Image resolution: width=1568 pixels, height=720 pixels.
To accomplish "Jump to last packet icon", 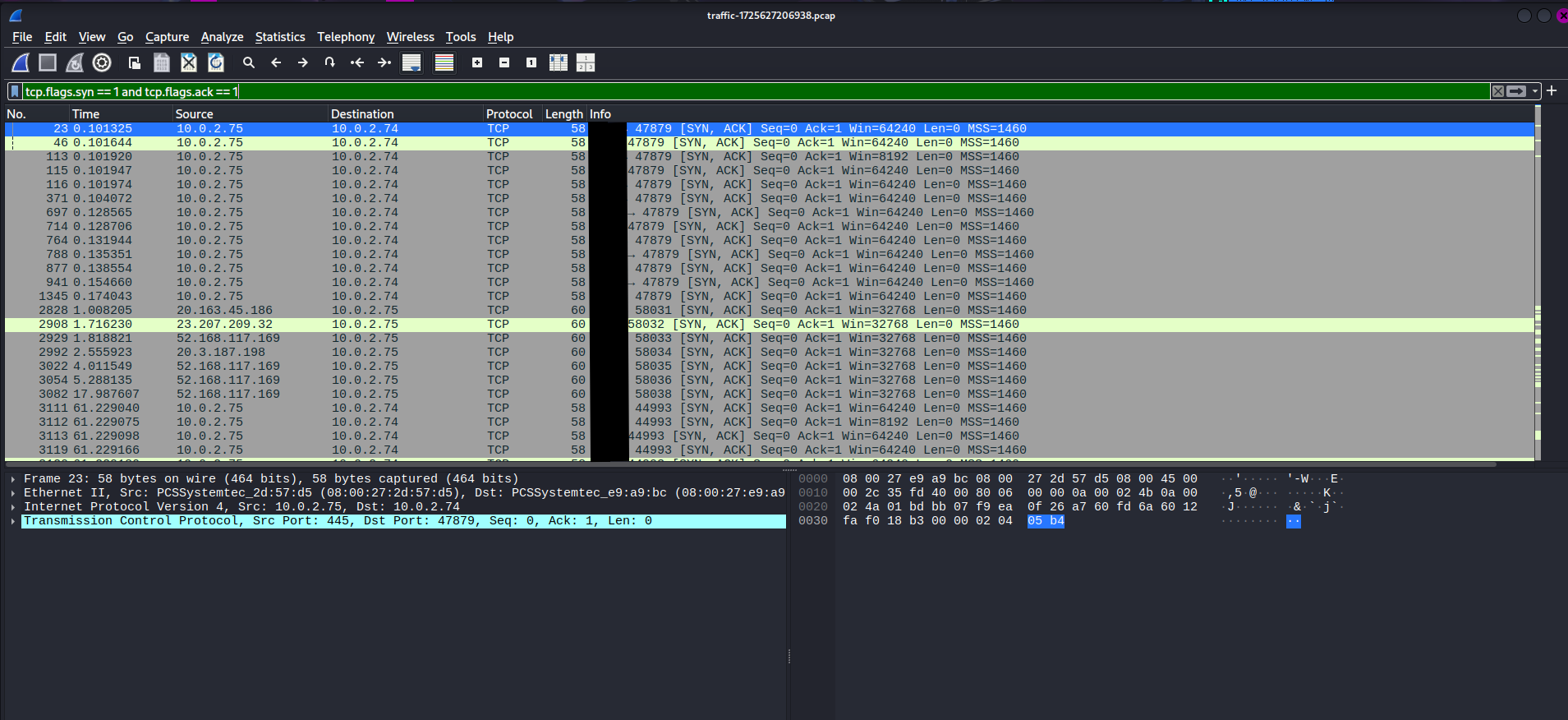I will pyautogui.click(x=384, y=62).
